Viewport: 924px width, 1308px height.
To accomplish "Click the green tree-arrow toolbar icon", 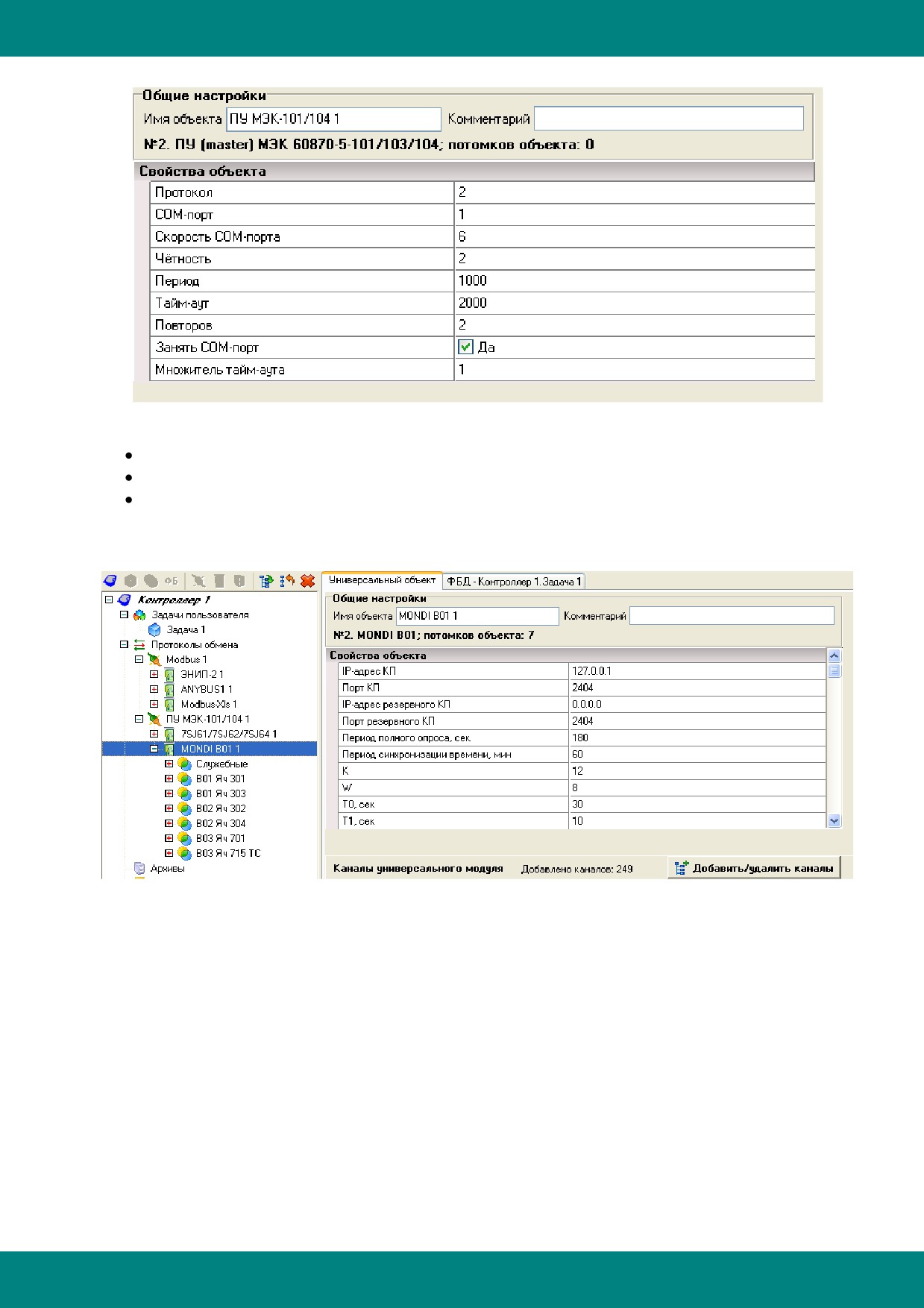I will [x=265, y=581].
